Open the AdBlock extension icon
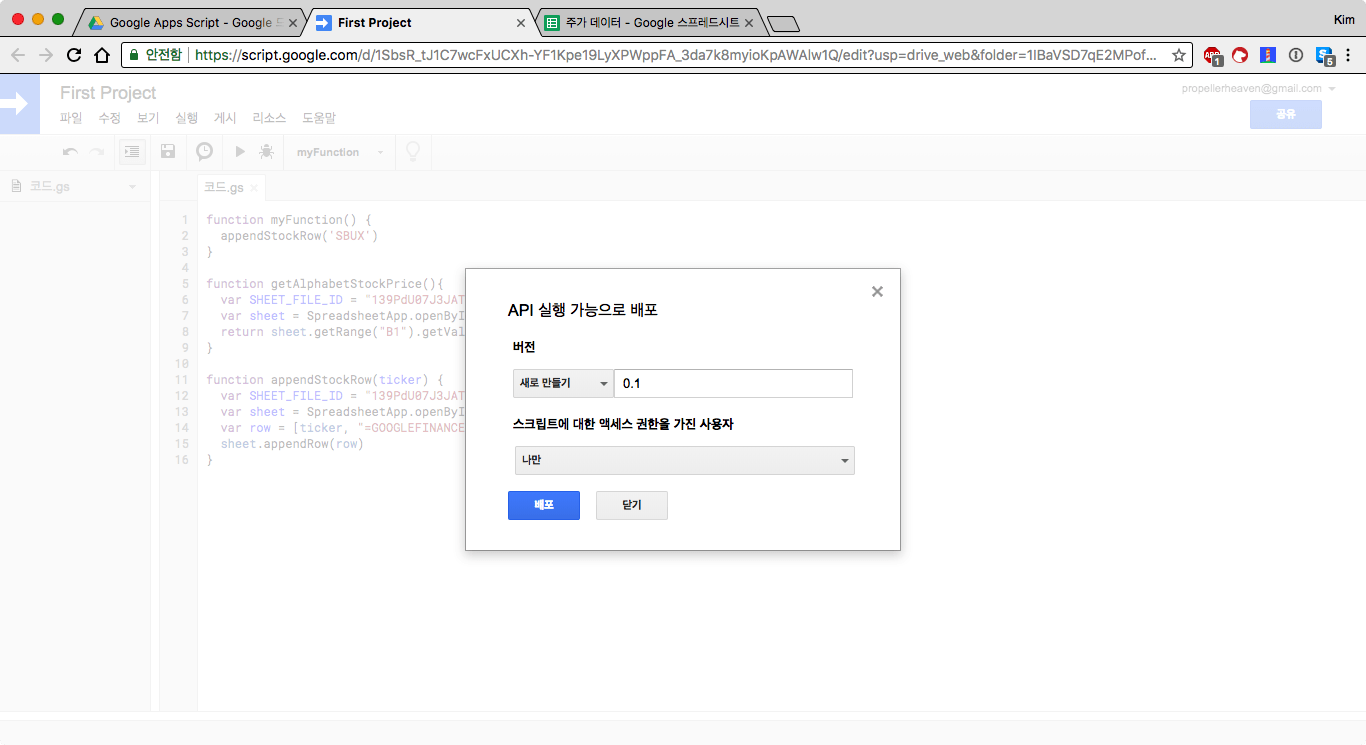The height and width of the screenshot is (745, 1366). [1213, 56]
